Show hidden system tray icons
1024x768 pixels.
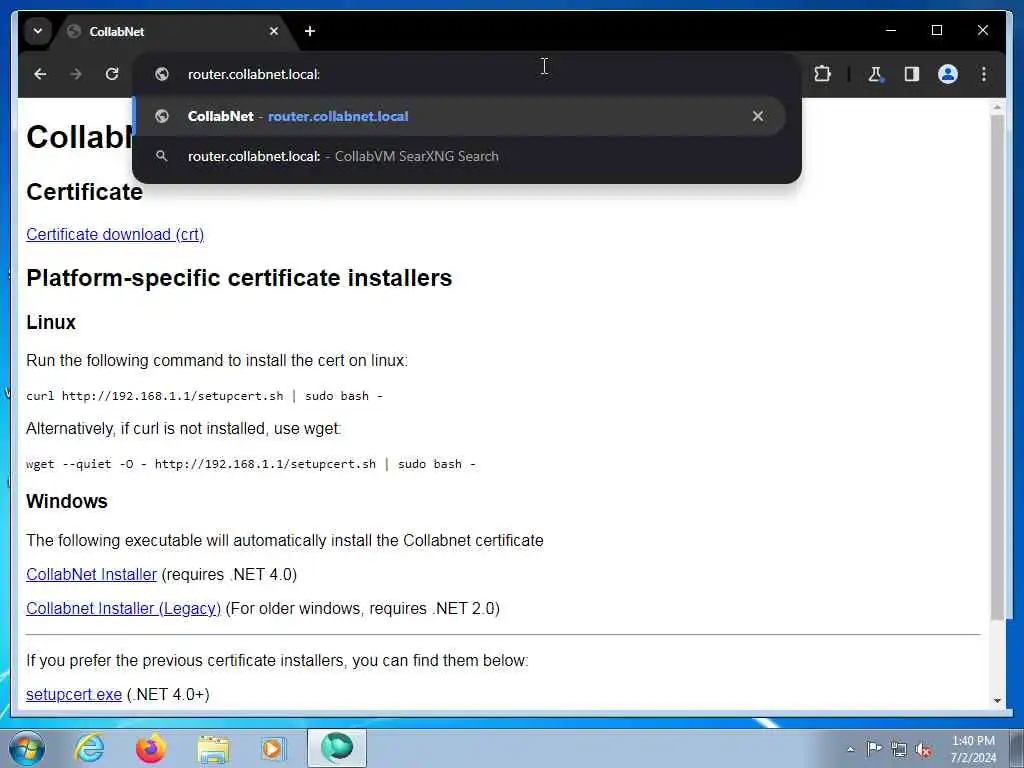850,750
